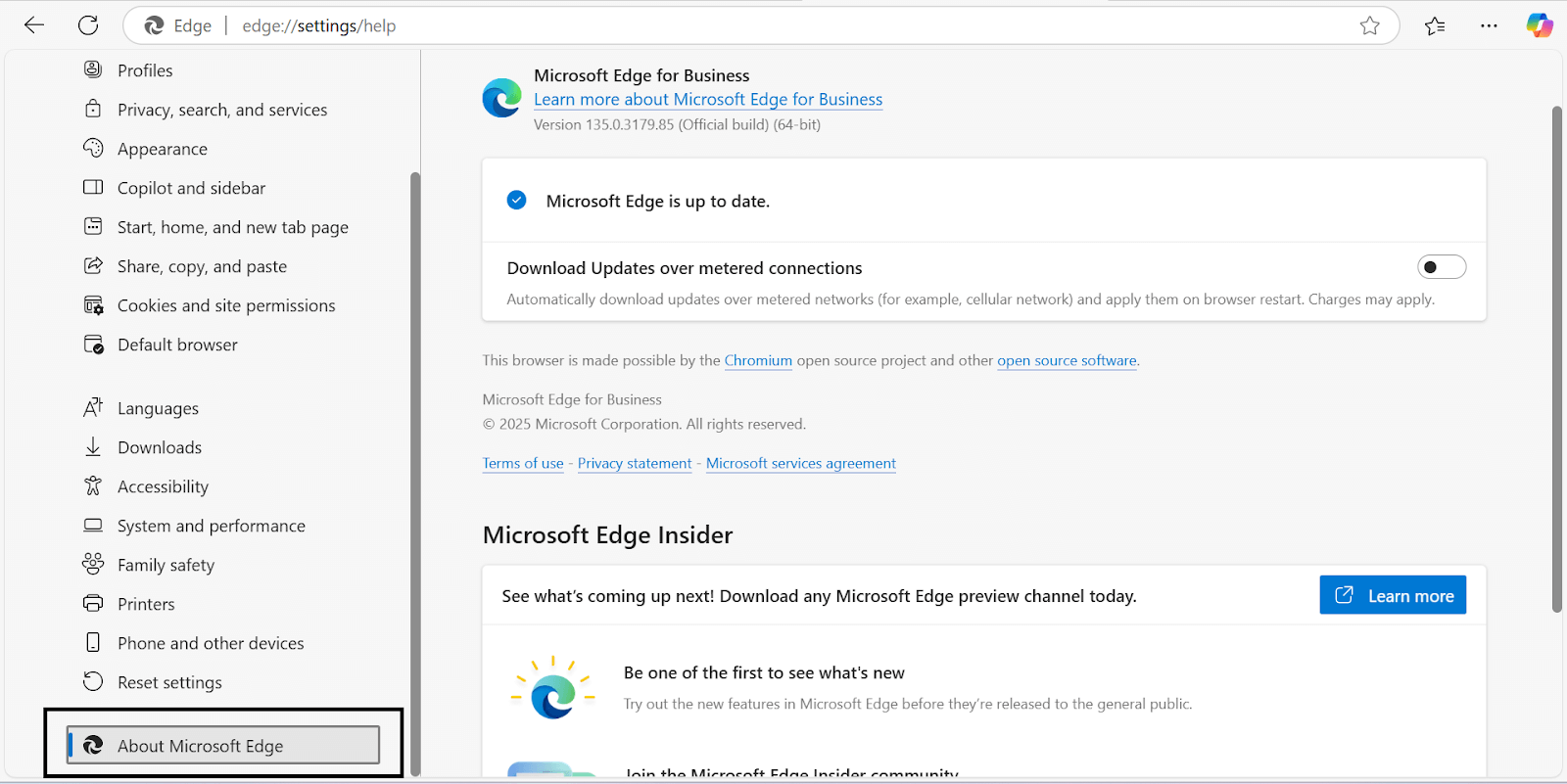This screenshot has height=784, width=1567.
Task: Open Learn more about Microsoft Edge for Business
Action: coord(708,99)
